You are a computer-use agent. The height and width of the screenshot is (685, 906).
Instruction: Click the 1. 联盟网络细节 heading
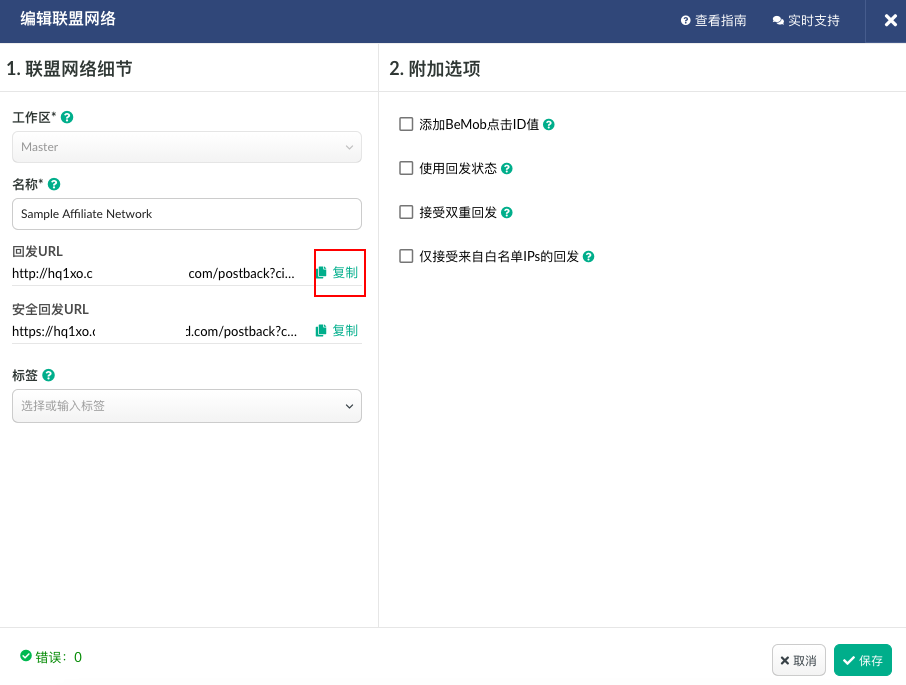(x=69, y=69)
